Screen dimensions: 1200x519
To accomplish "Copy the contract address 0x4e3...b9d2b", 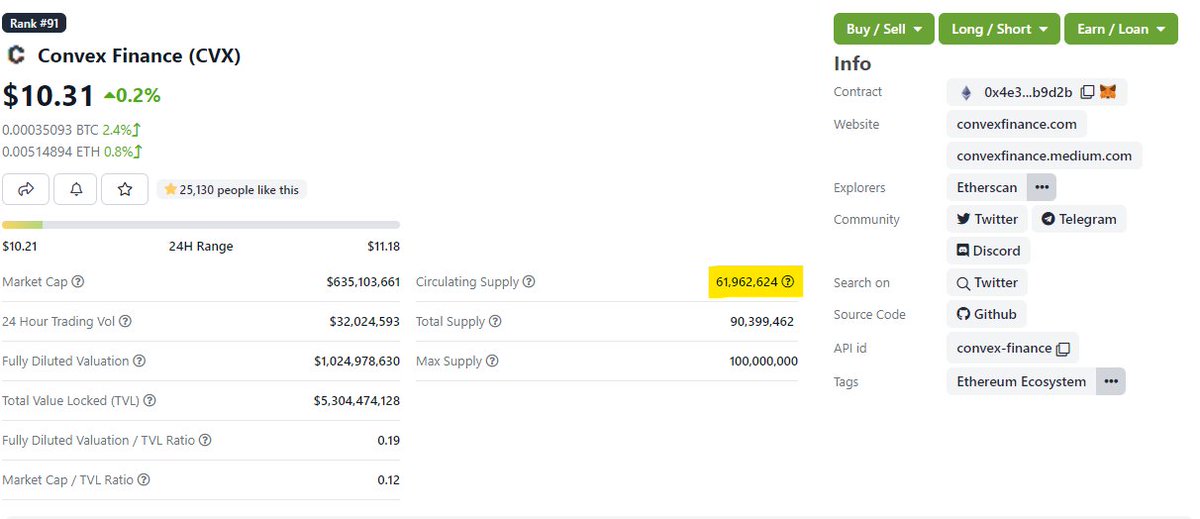I will click(1088, 92).
